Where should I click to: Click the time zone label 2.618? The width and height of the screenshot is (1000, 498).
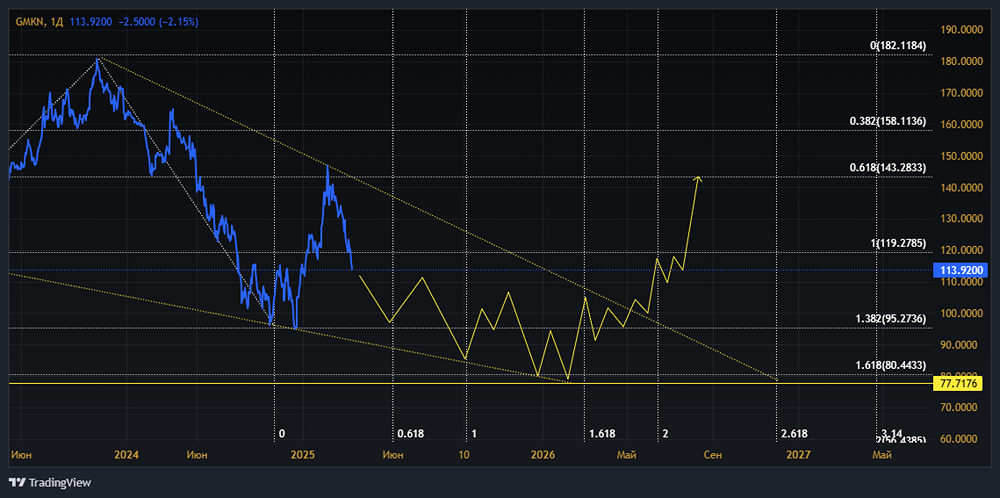(x=794, y=434)
